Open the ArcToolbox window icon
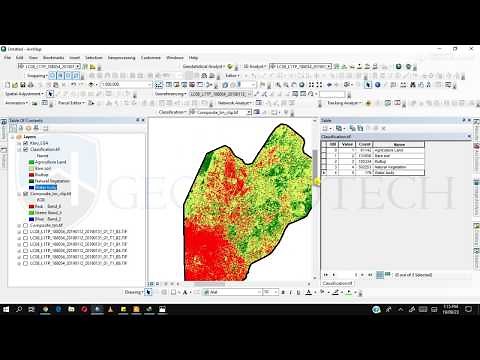This screenshot has height=360, width=480. click(192, 85)
